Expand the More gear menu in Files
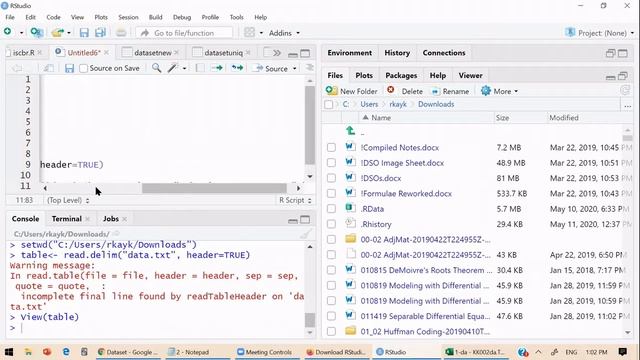Image resolution: width=640 pixels, height=360 pixels. [499, 91]
